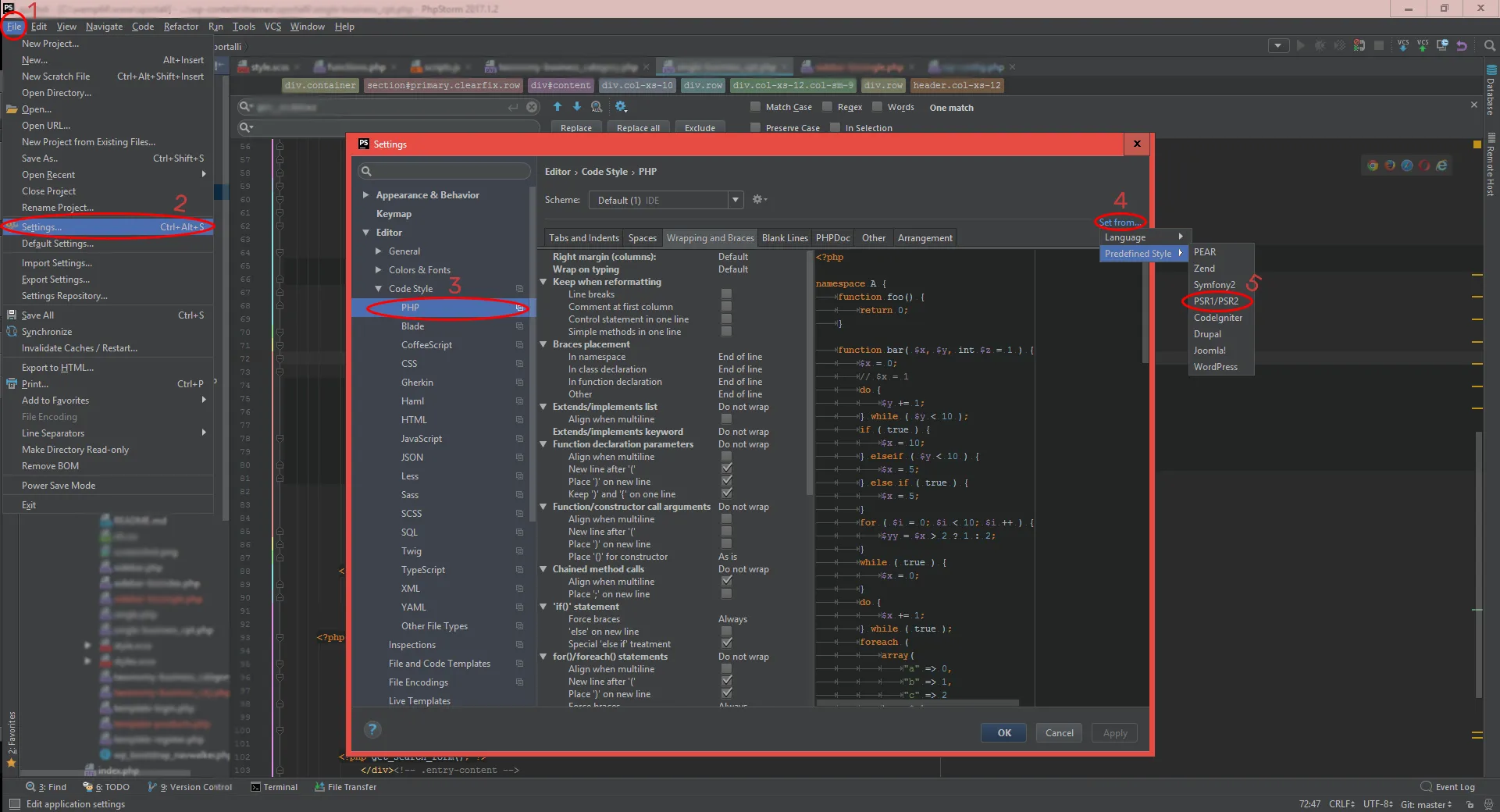Click Settings... in the File menu
The height and width of the screenshot is (812, 1500).
pyautogui.click(x=108, y=227)
